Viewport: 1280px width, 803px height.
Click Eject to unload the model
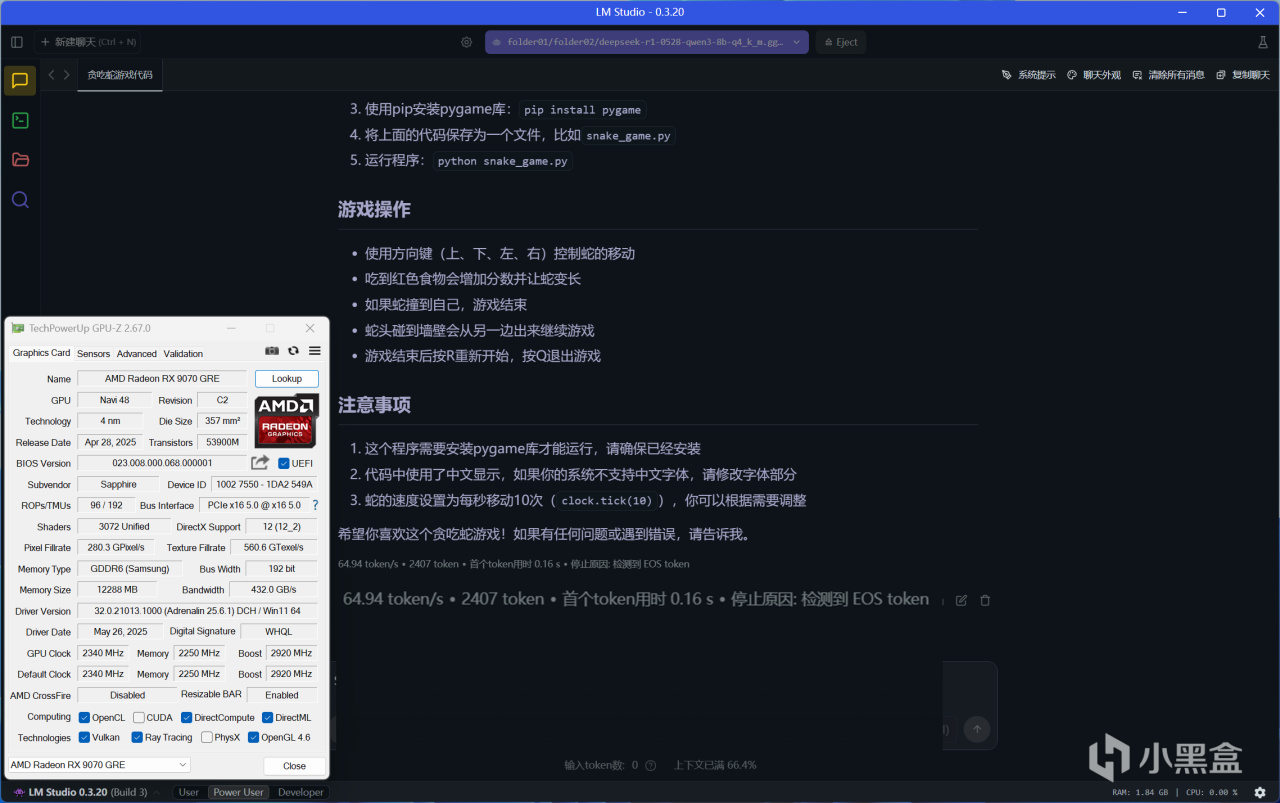(x=840, y=42)
